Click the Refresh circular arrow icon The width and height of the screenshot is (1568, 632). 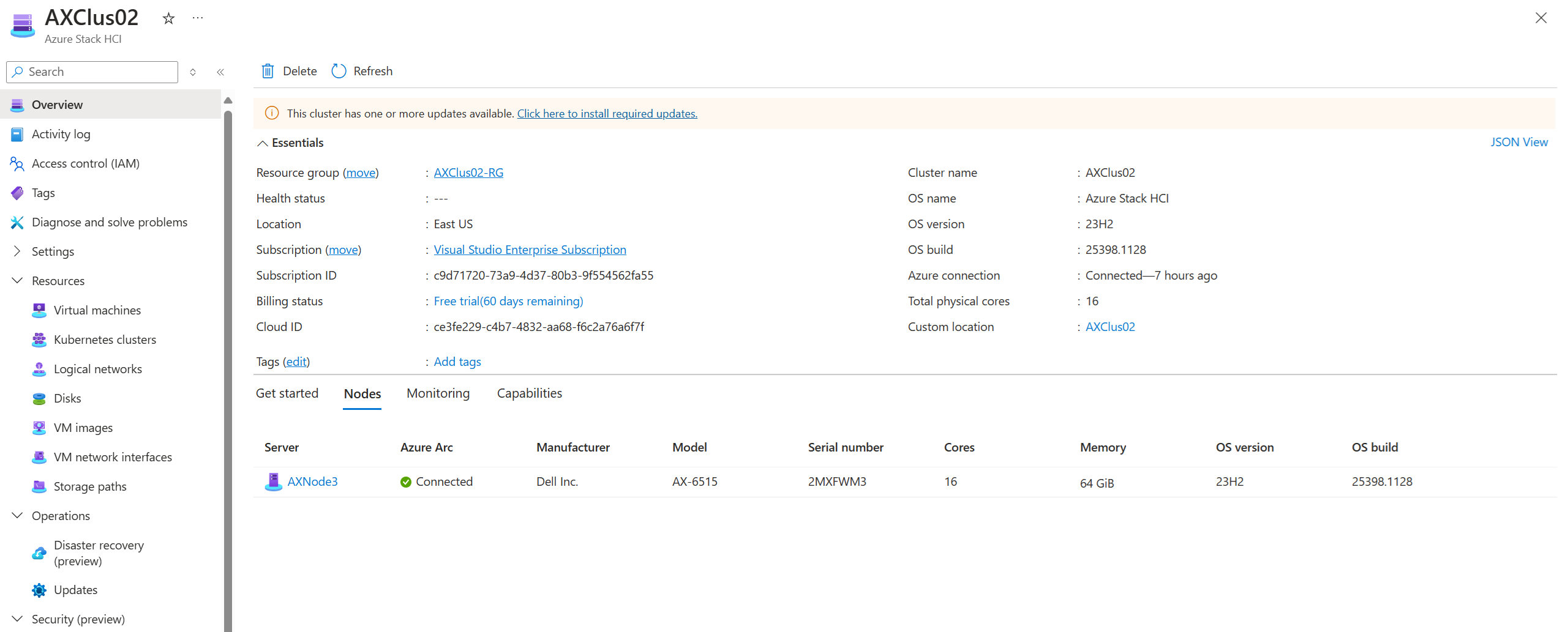pyautogui.click(x=339, y=71)
